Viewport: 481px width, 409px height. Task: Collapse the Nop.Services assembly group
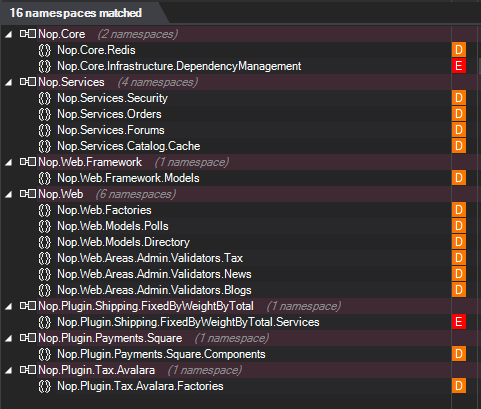click(9, 82)
